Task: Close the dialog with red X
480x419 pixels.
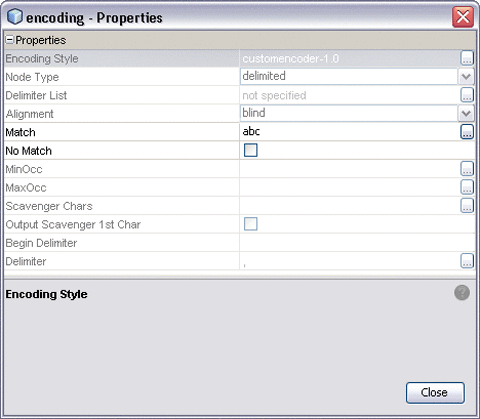Action: point(463,17)
